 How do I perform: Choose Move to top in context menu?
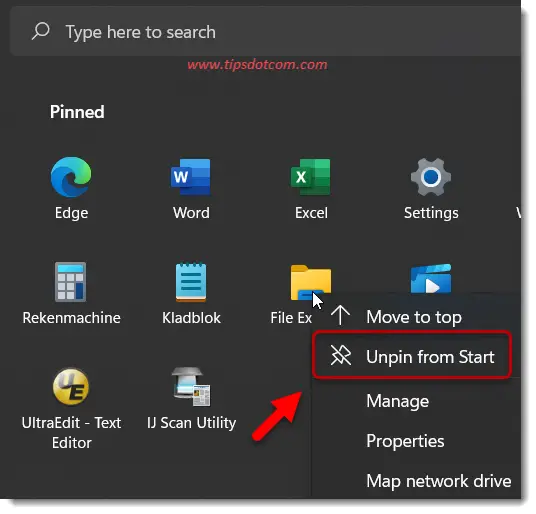click(416, 317)
